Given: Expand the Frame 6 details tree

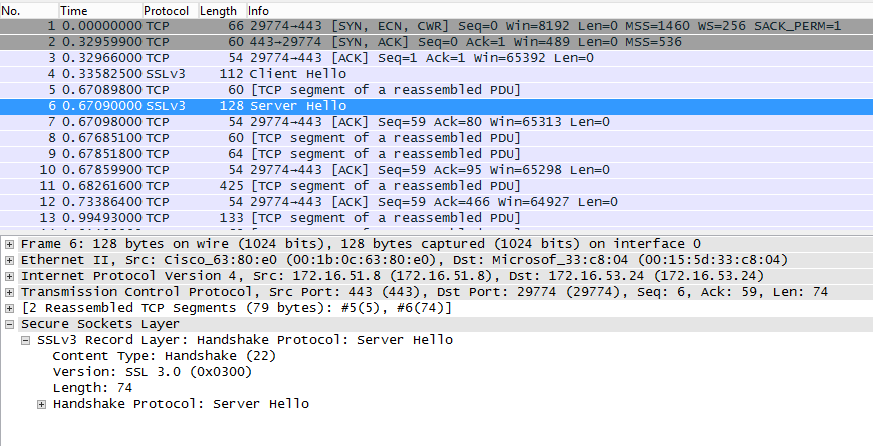Looking at the screenshot, I should (10, 243).
